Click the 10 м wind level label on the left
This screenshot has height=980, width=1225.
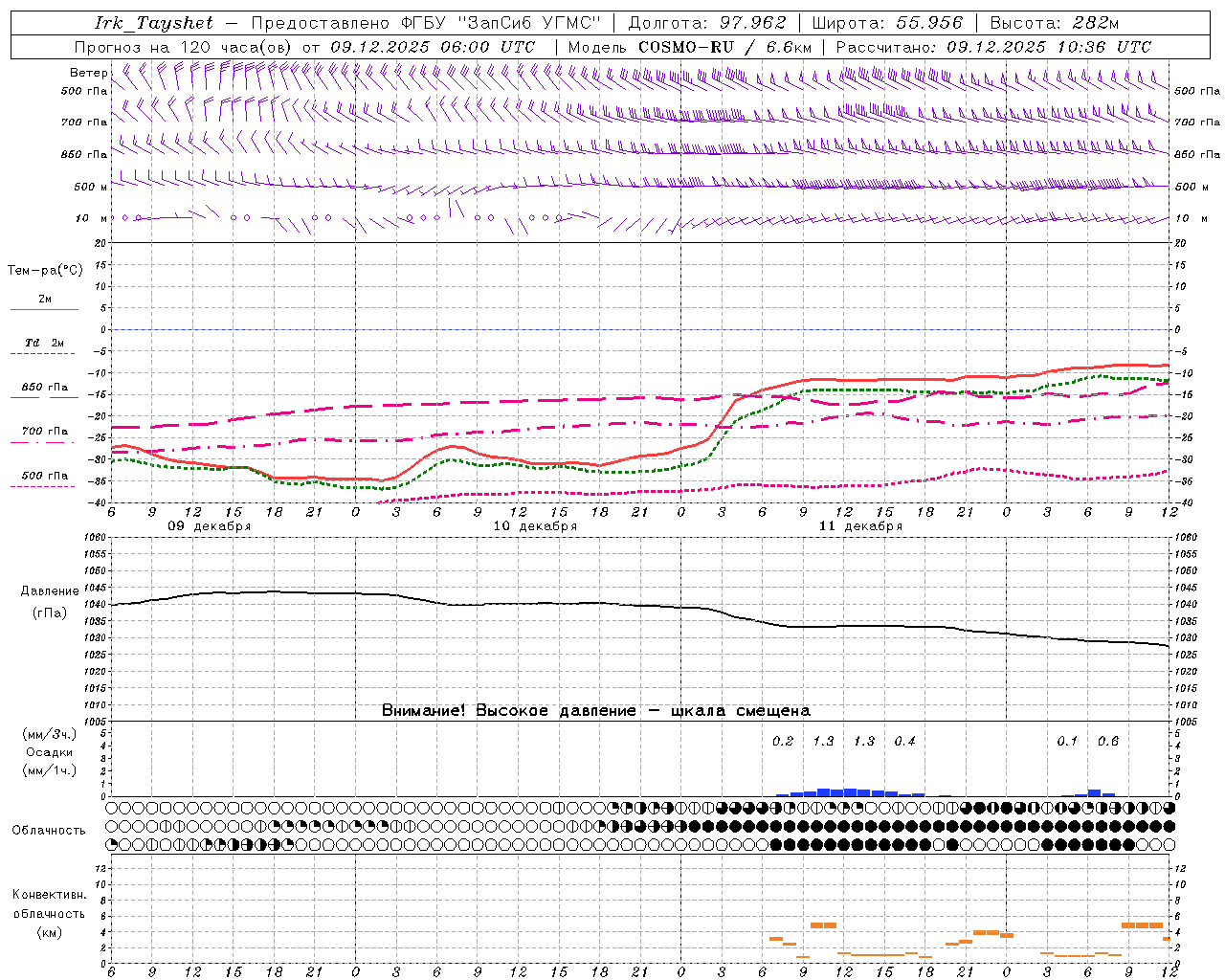[x=91, y=218]
